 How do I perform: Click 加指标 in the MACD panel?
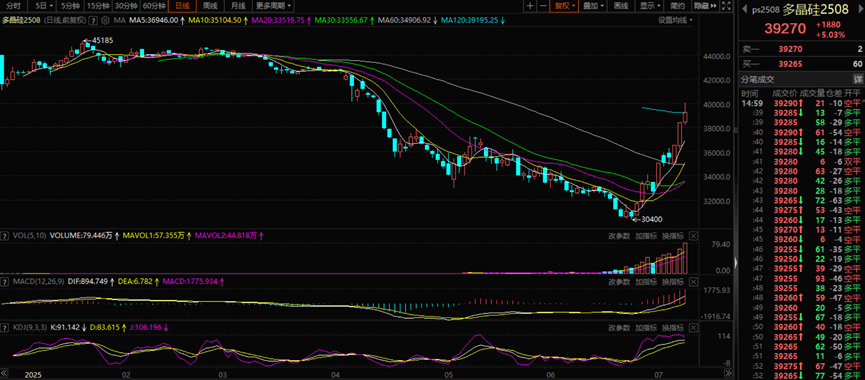coord(645,281)
